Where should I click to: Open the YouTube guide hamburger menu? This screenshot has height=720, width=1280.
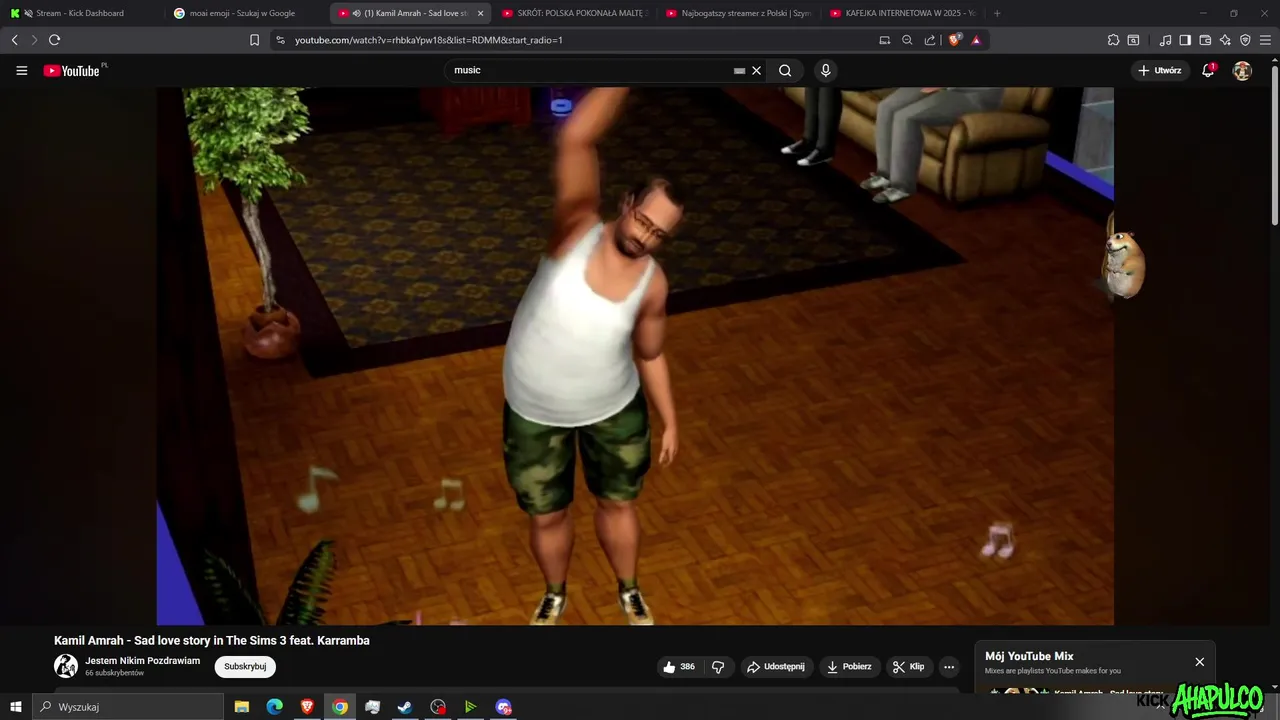click(21, 70)
